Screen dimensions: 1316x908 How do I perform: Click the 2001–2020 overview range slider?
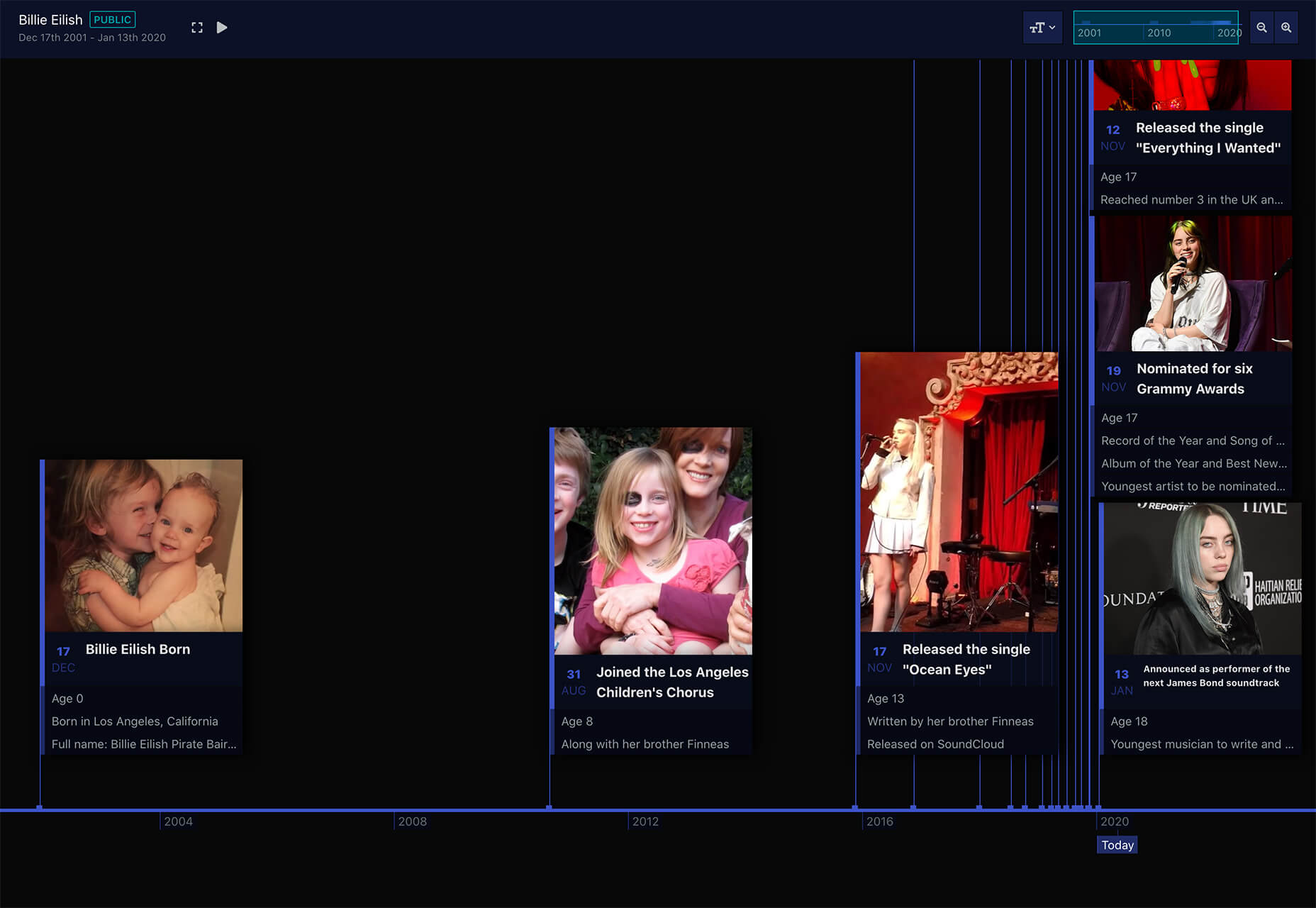point(1156,28)
